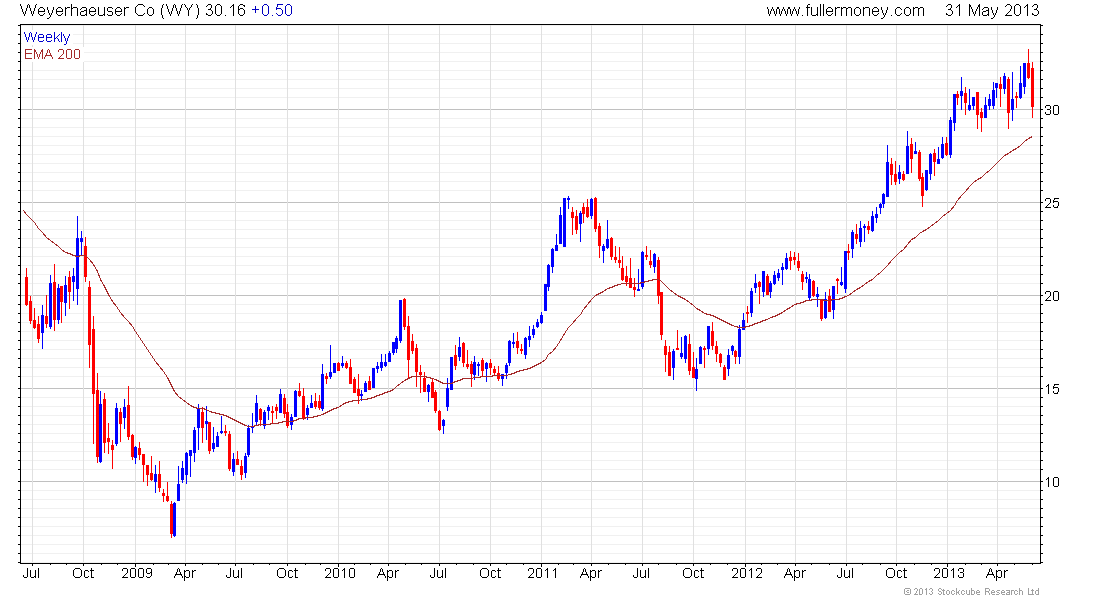Click the first Jul label on time axis

point(32,573)
